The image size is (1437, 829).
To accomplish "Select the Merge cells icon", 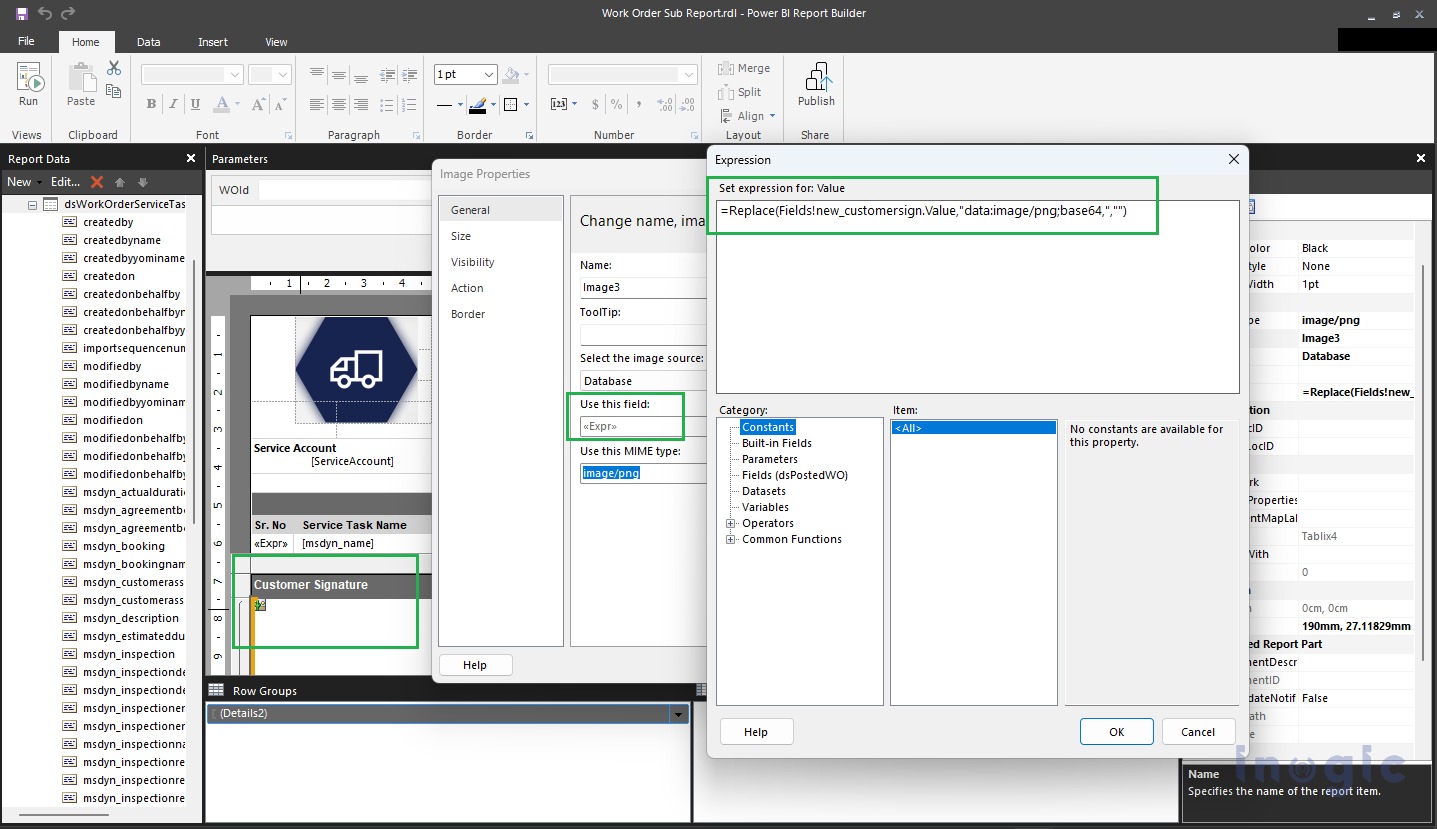I will coord(726,67).
